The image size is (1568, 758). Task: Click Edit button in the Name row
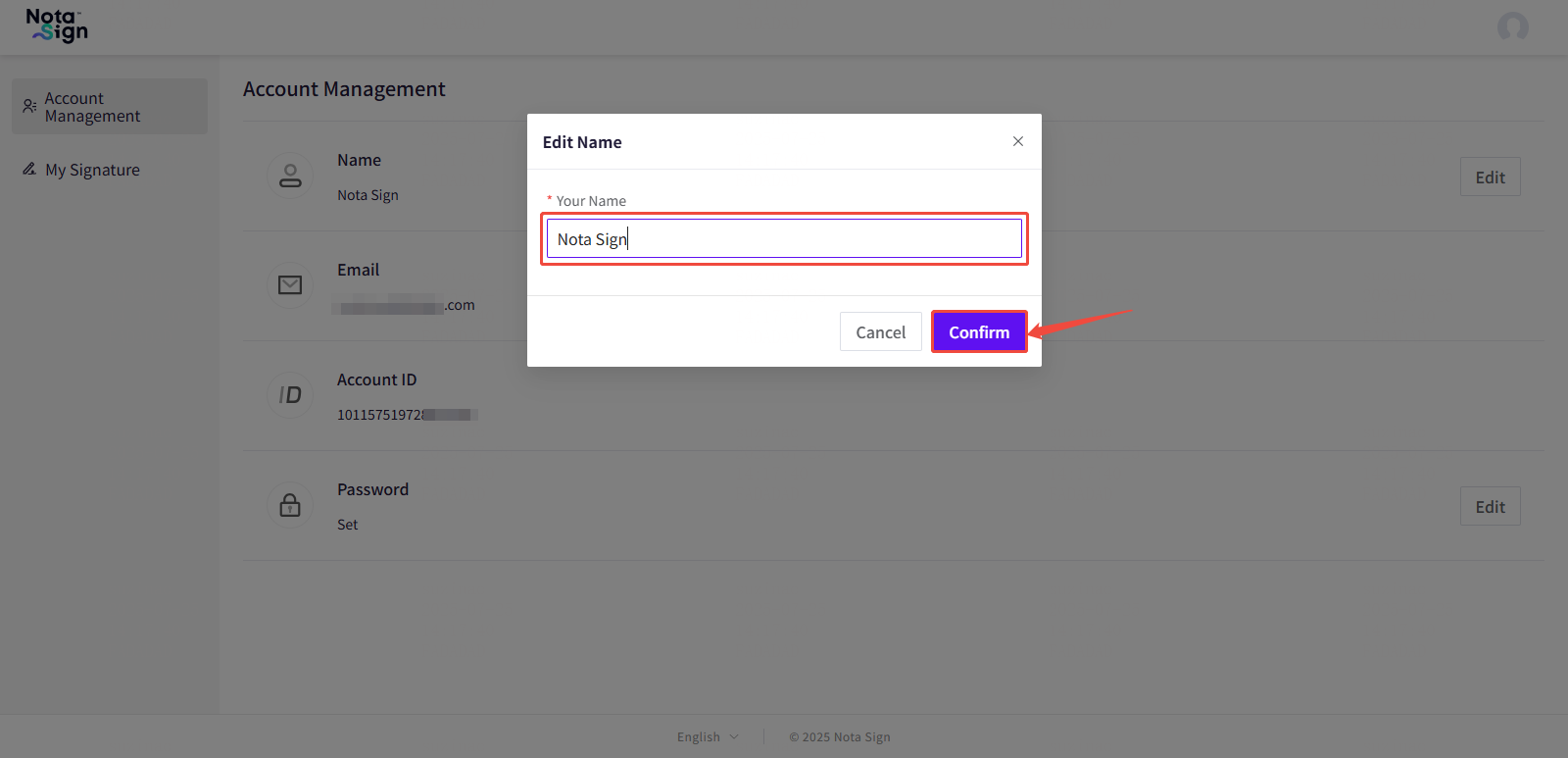[x=1490, y=177]
